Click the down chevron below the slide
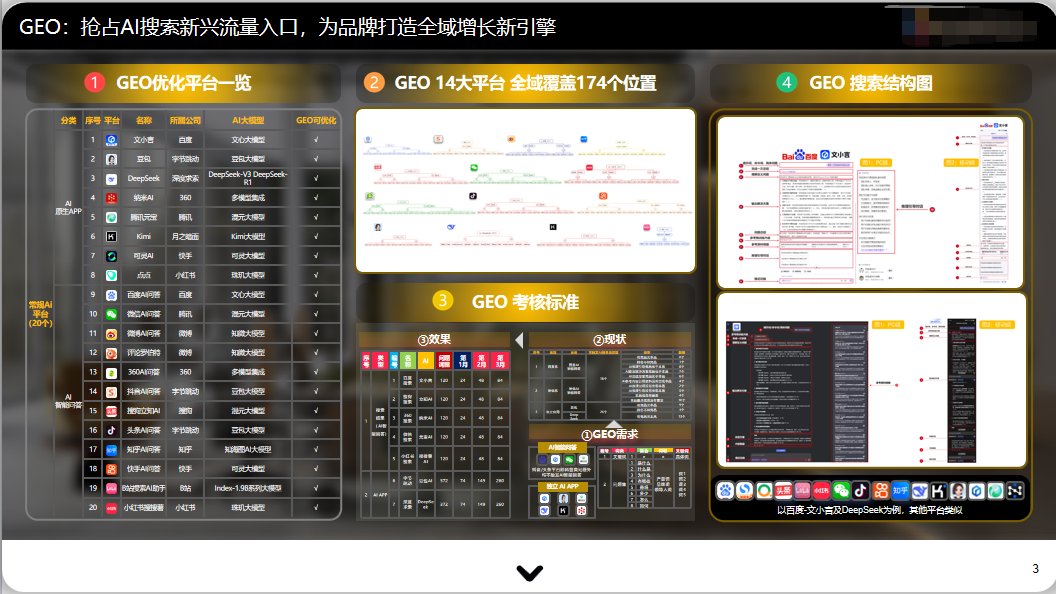This screenshot has width=1056, height=594. click(x=530, y=572)
